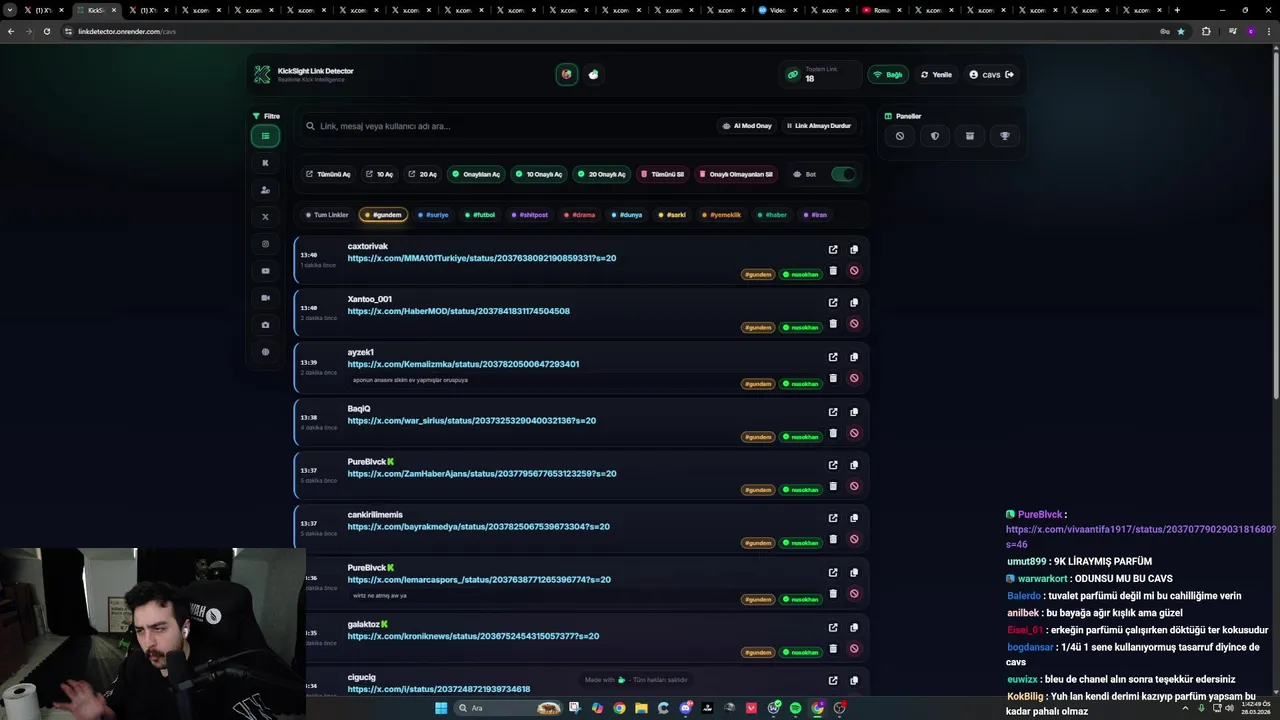Click nusokhan badge on BaqiQ row

801,437
